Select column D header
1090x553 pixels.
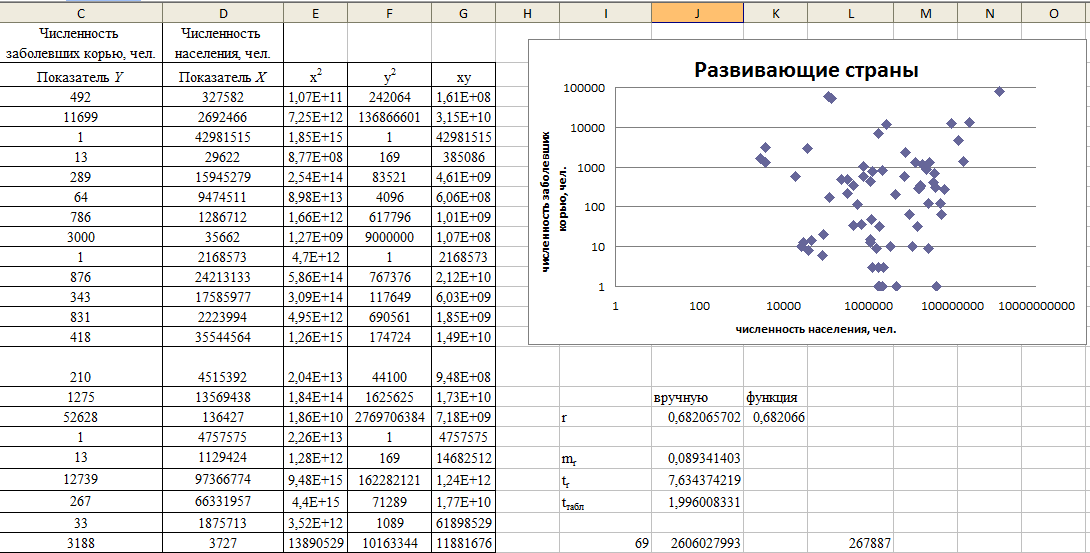pyautogui.click(x=222, y=13)
